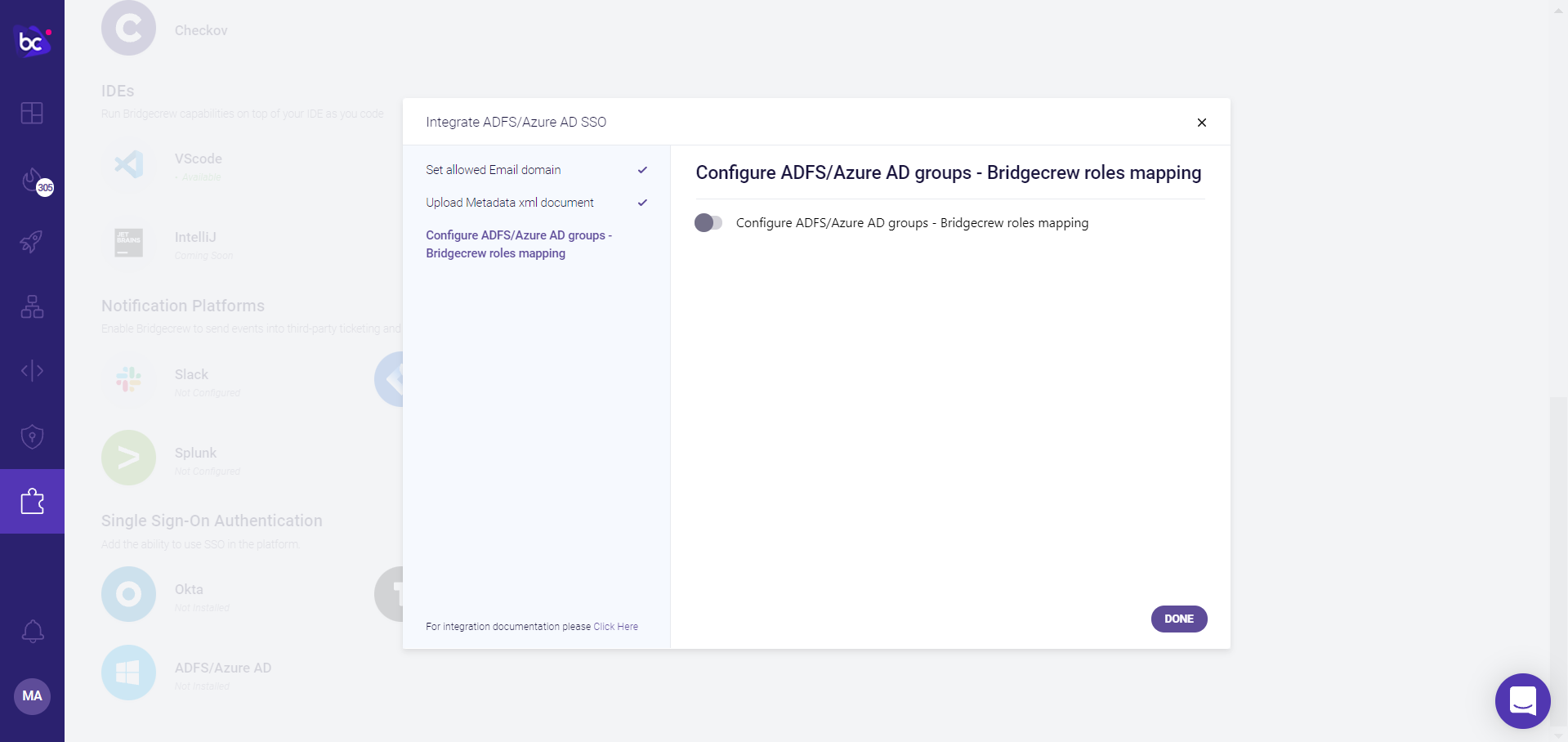
Task: Click the Splunk label text
Action: coord(195,453)
